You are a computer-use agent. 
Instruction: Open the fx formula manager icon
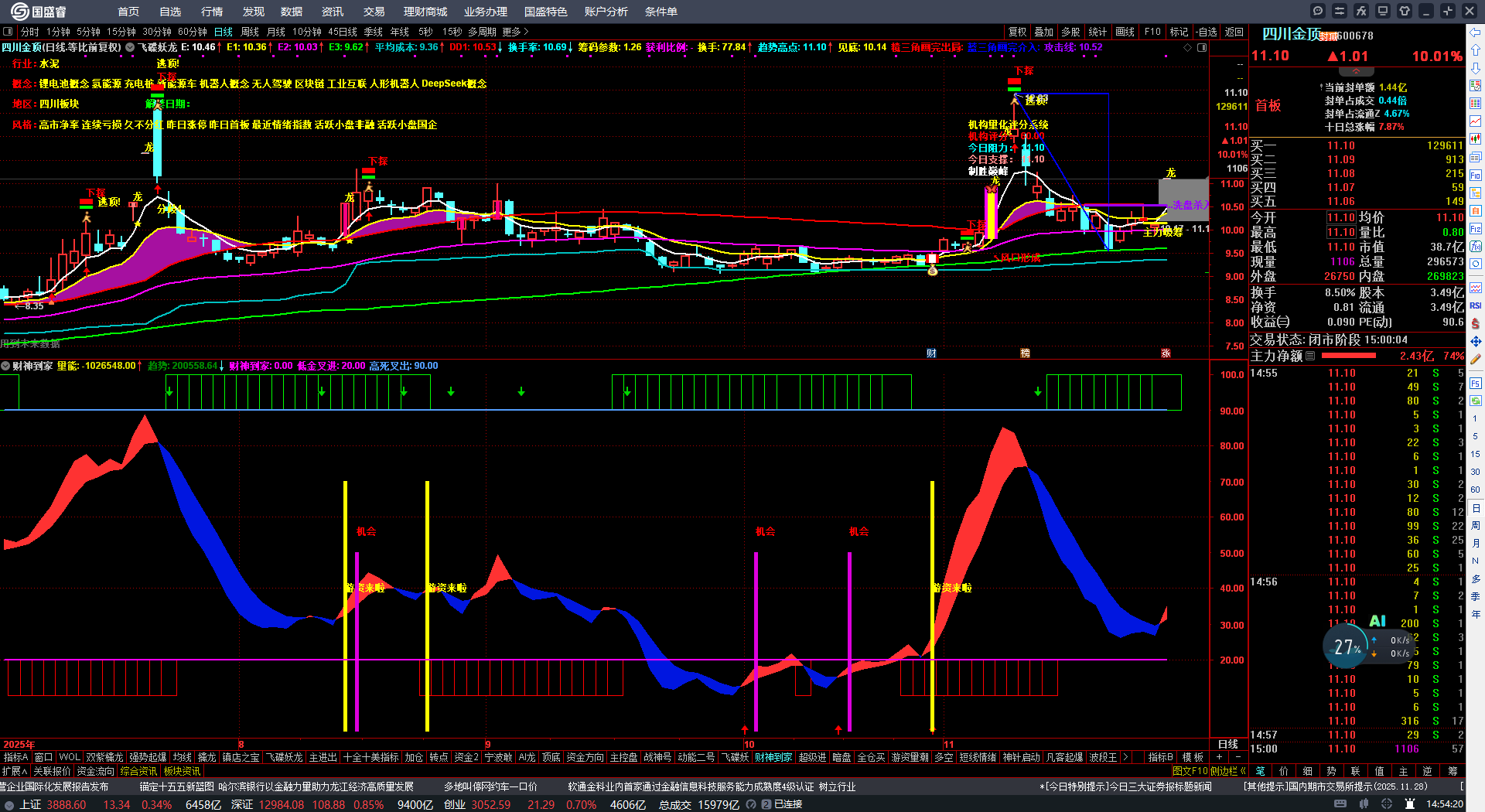click(1361, 11)
